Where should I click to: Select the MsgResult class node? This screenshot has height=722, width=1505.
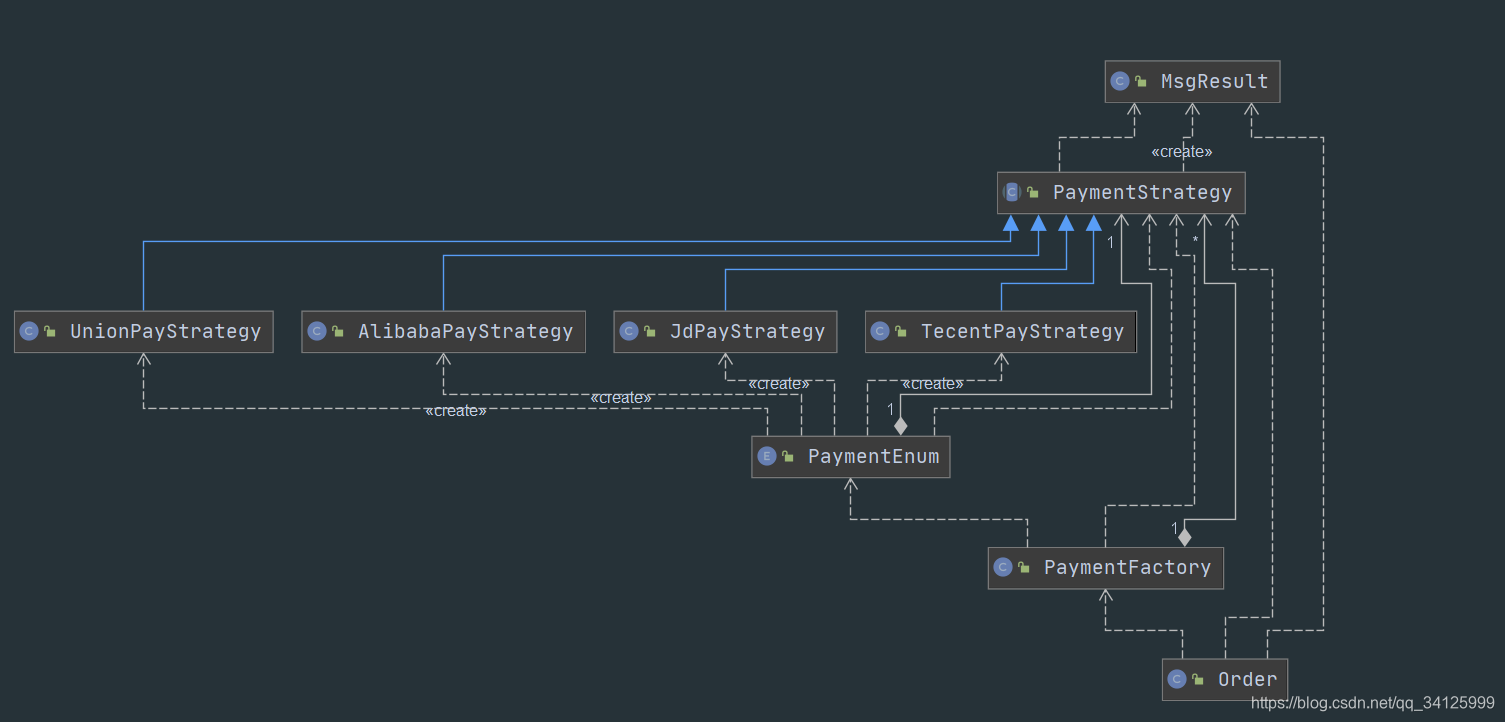[x=1192, y=82]
